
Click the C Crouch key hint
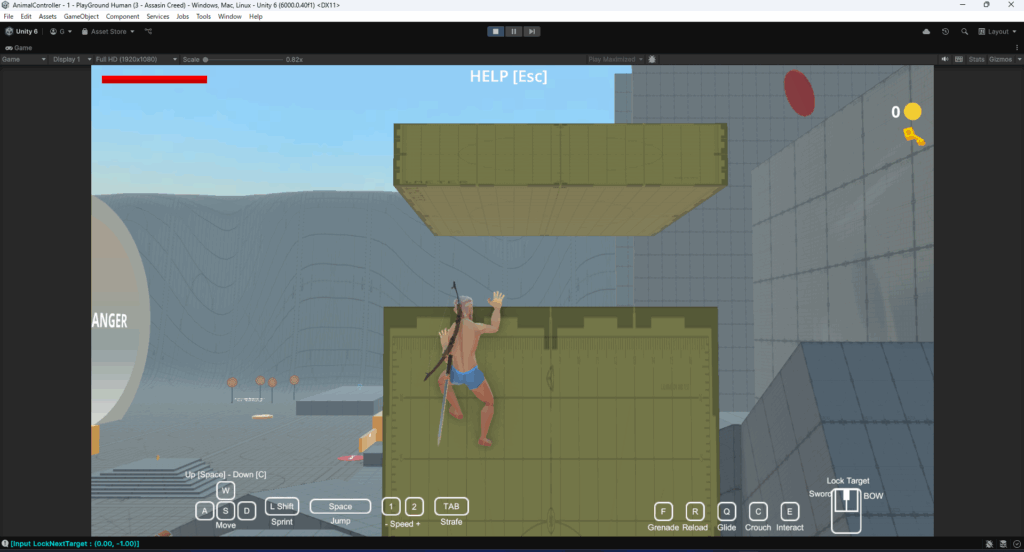[758, 511]
